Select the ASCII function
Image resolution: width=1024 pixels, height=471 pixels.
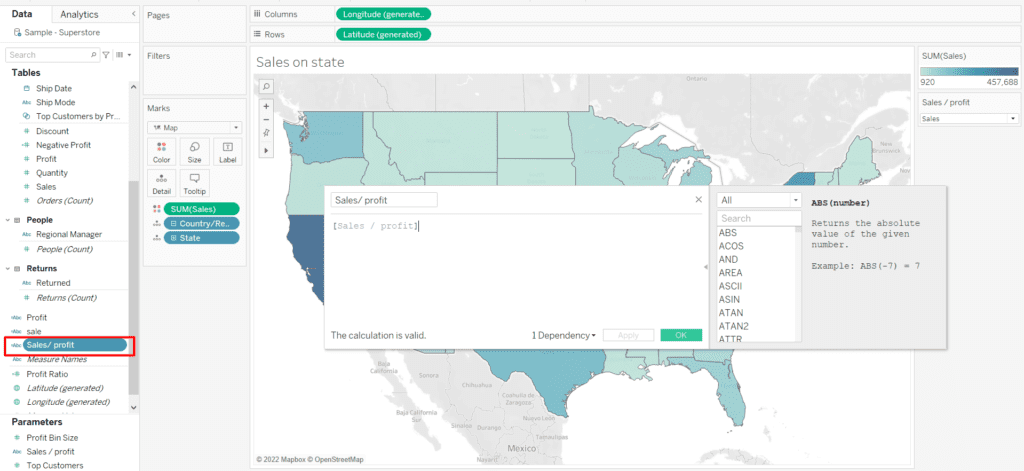pyautogui.click(x=730, y=286)
